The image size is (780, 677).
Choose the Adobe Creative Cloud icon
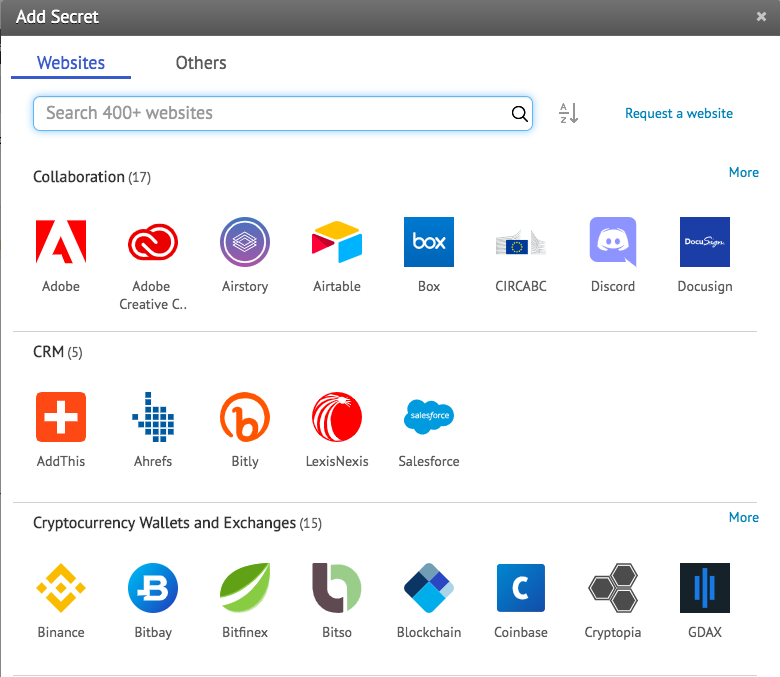(153, 242)
